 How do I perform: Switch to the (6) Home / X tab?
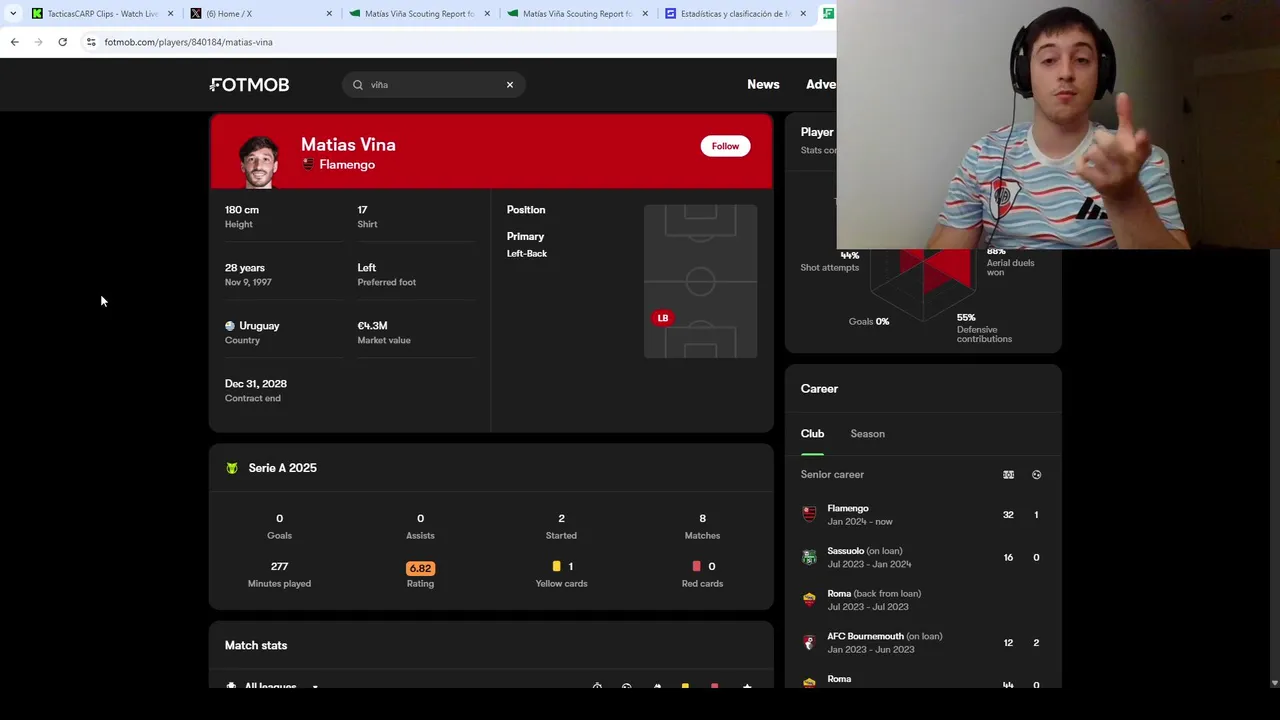click(x=260, y=14)
